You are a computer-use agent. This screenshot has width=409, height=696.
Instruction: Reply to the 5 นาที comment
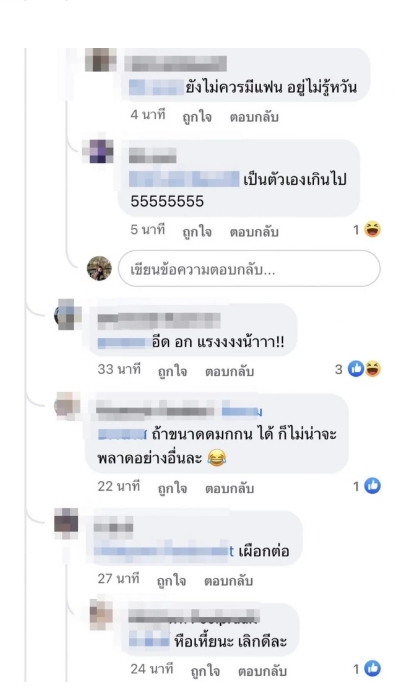click(254, 231)
